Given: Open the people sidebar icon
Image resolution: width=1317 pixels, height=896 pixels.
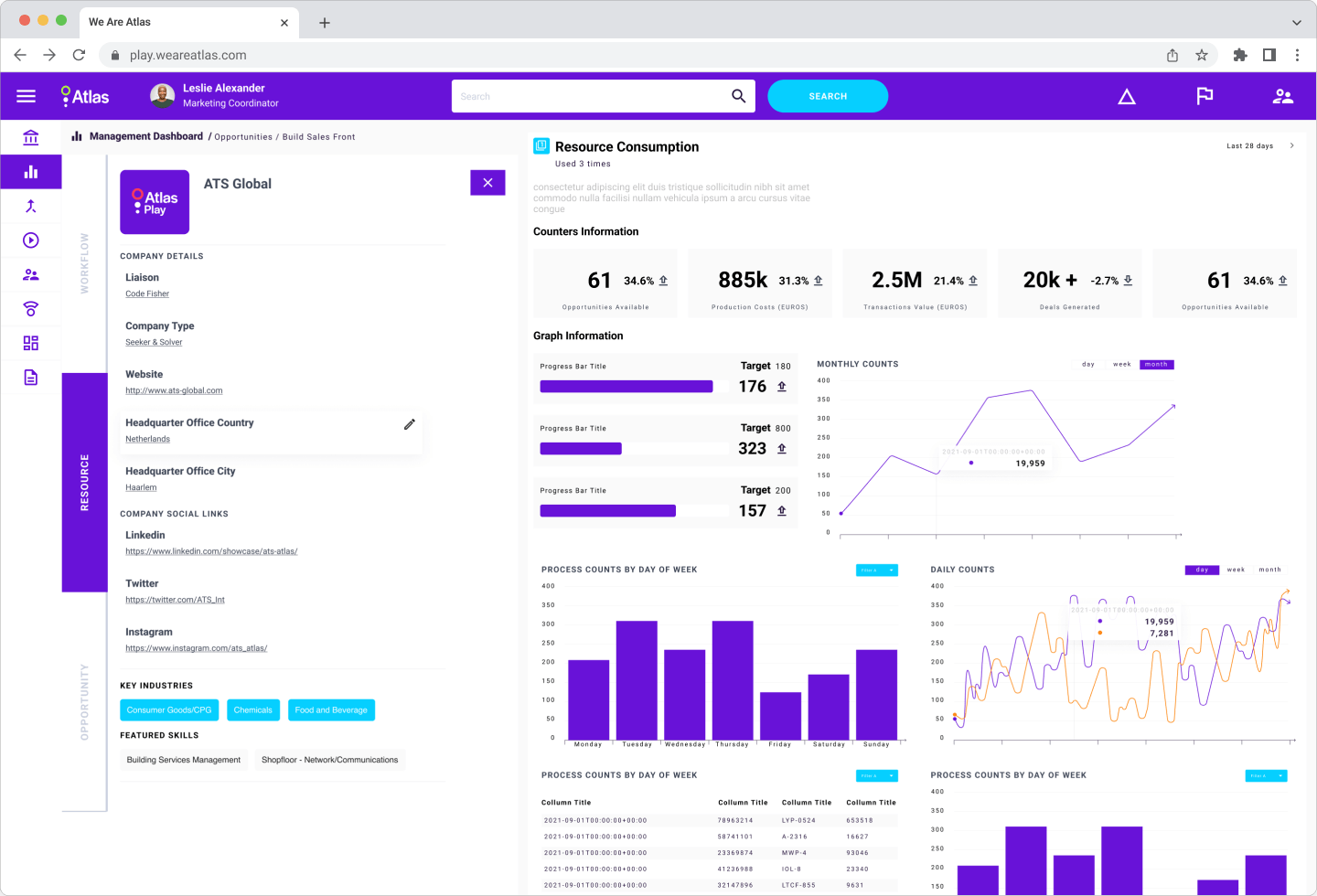Looking at the screenshot, I should coord(31,274).
